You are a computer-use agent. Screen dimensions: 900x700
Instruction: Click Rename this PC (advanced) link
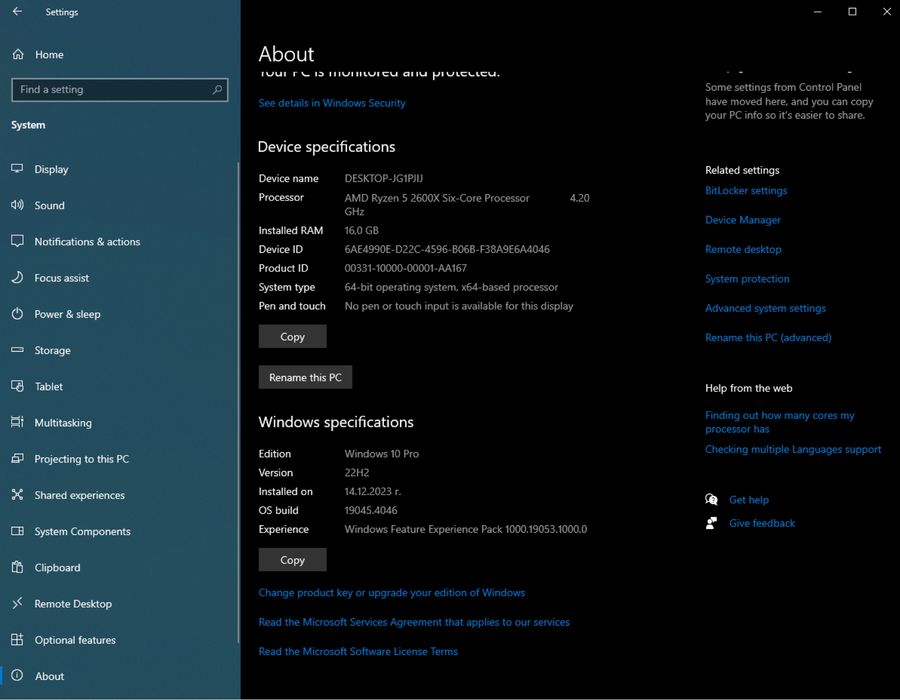[768, 337]
